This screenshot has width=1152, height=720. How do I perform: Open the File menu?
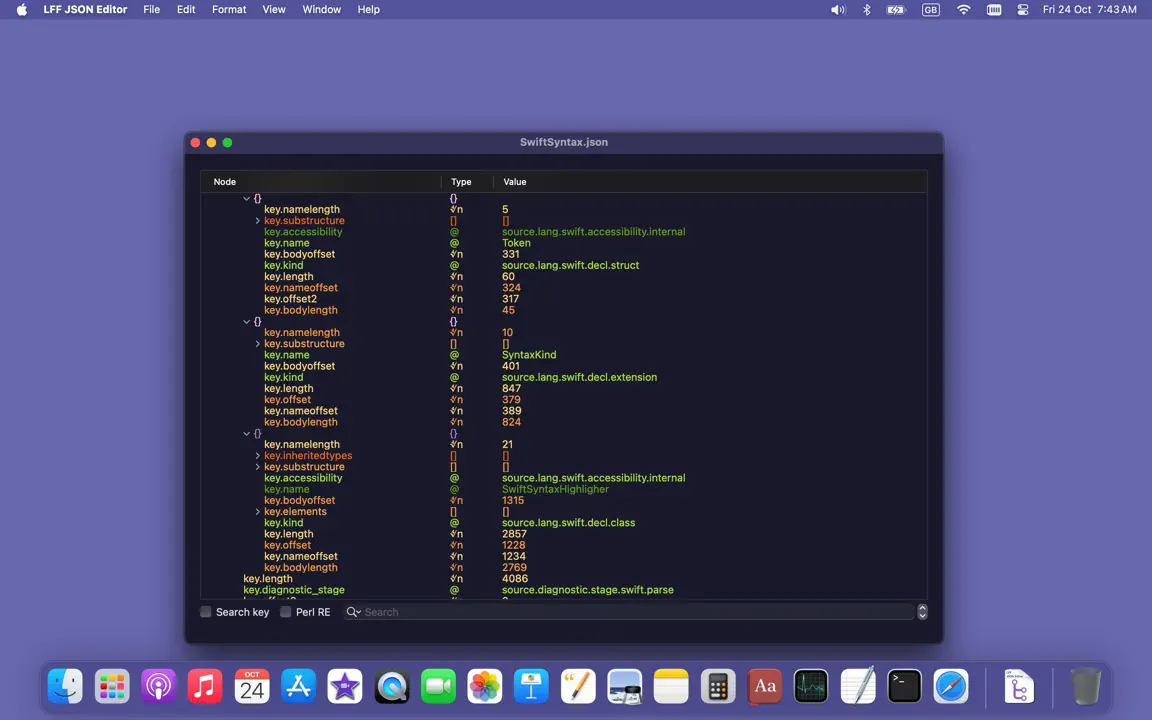point(151,10)
